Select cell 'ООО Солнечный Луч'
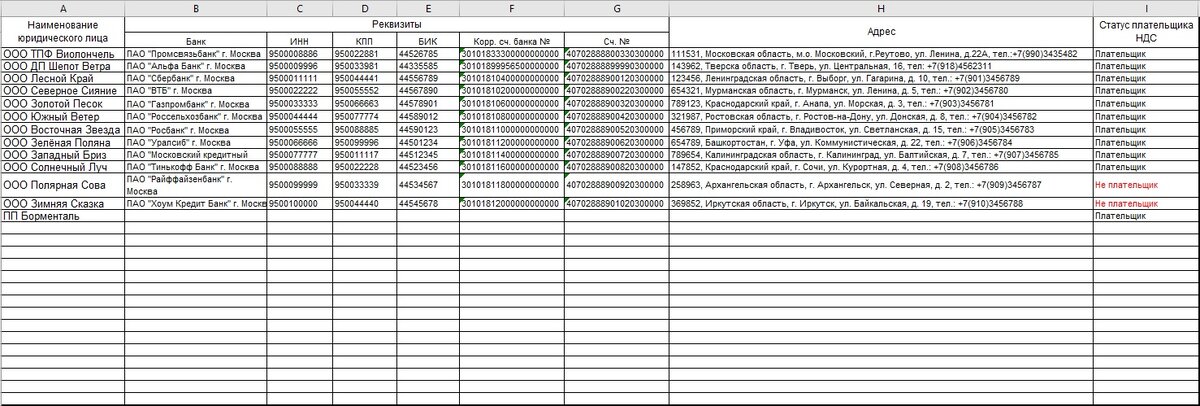This screenshot has height=406, width=1200. 62,167
